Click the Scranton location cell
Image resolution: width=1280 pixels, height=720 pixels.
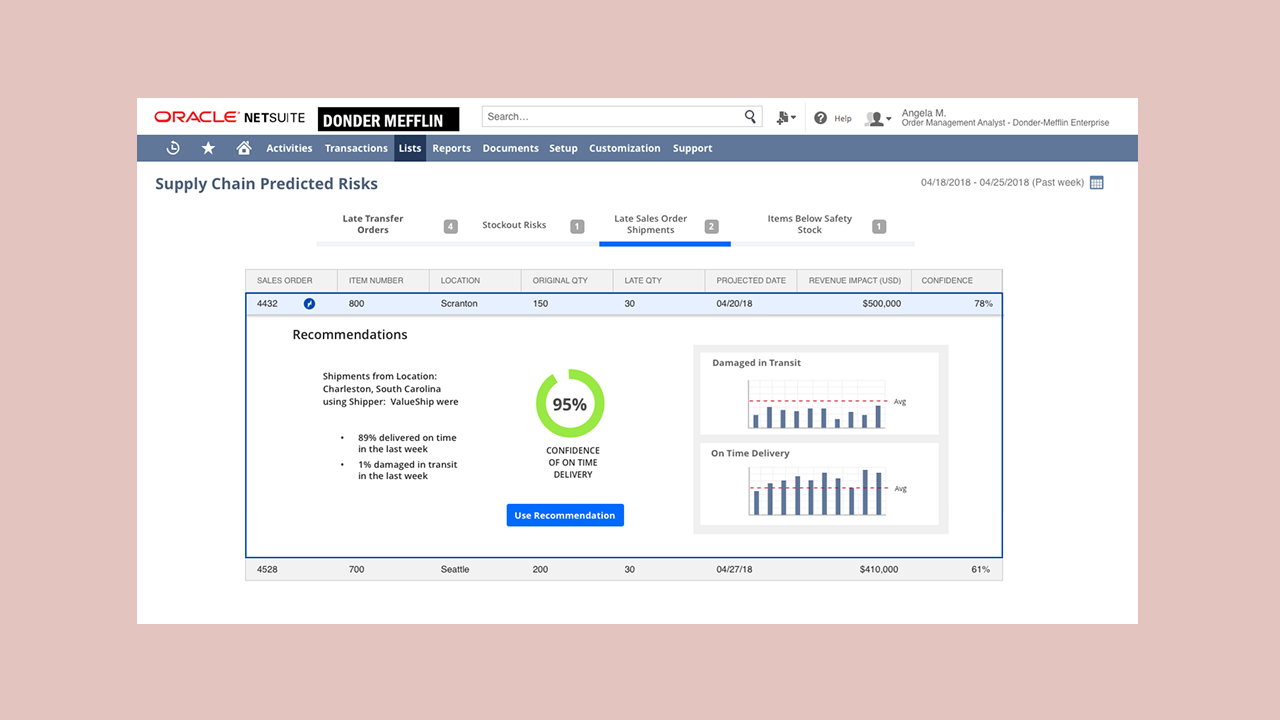pos(459,304)
